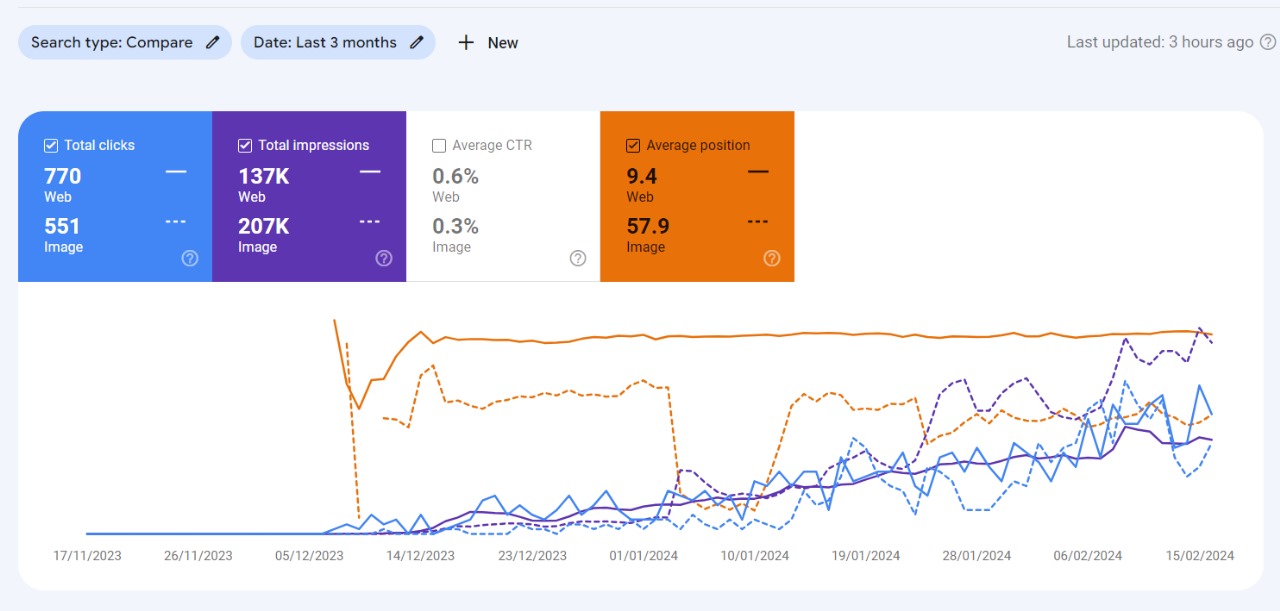
Task: Select the 207K Image impressions value
Action: (x=264, y=227)
